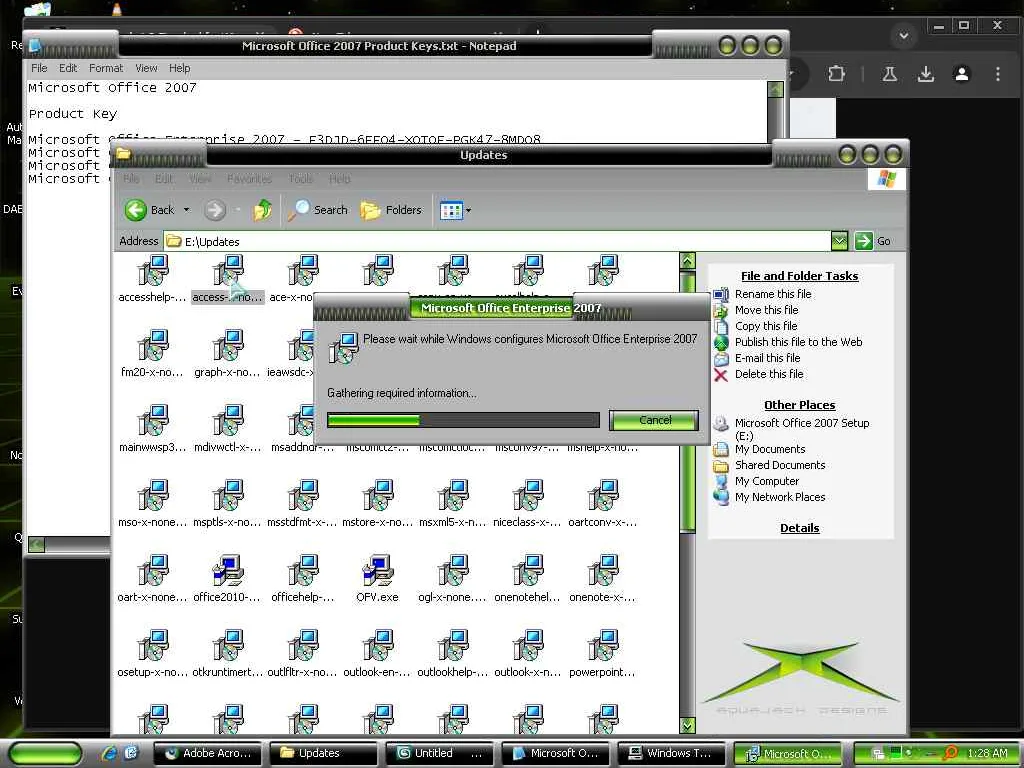Click the E:\Updates address field
The width and height of the screenshot is (1024, 768).
point(497,241)
